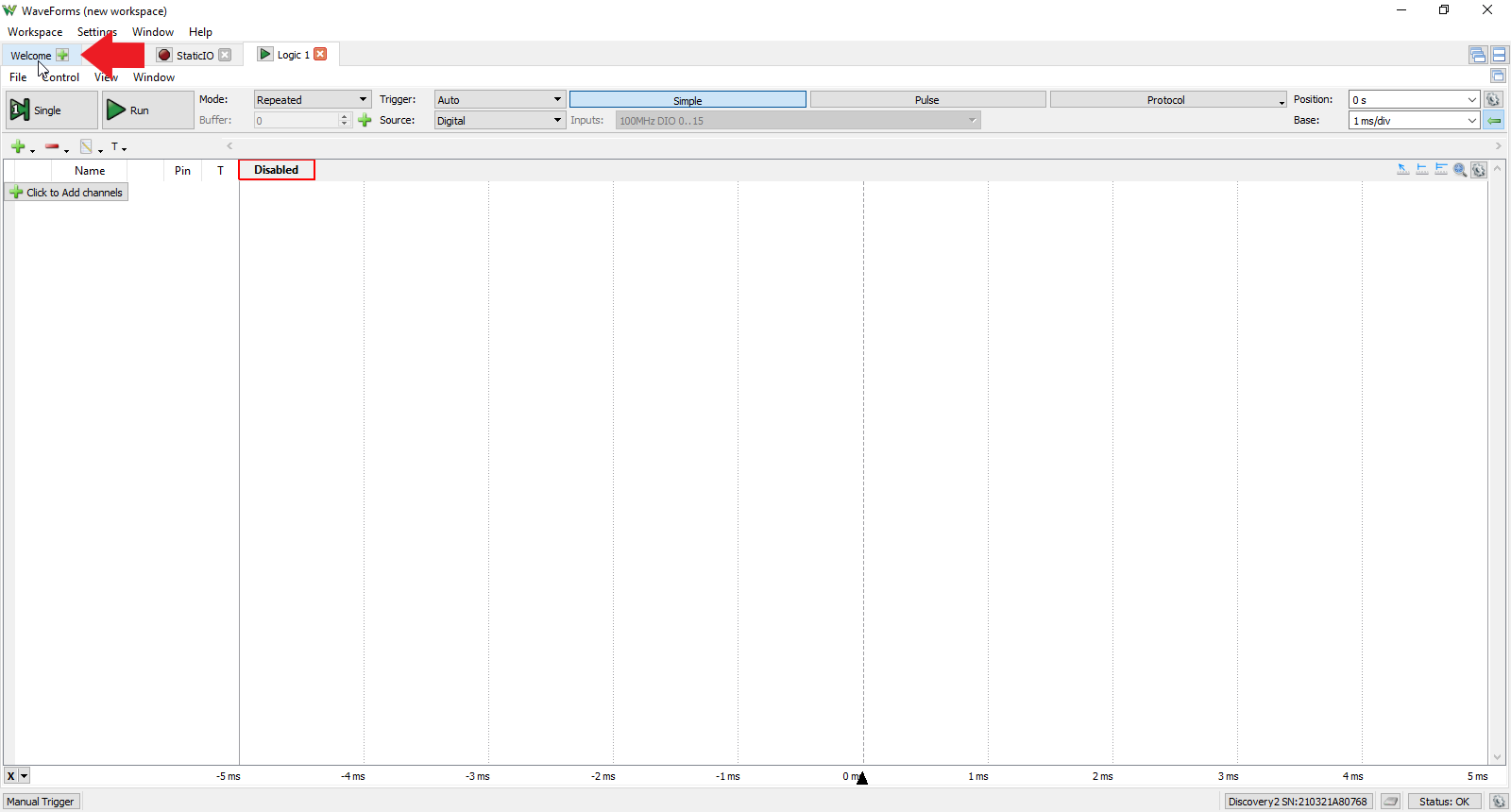Open the Mode Repeated dropdown
The width and height of the screenshot is (1511, 812).
313,99
